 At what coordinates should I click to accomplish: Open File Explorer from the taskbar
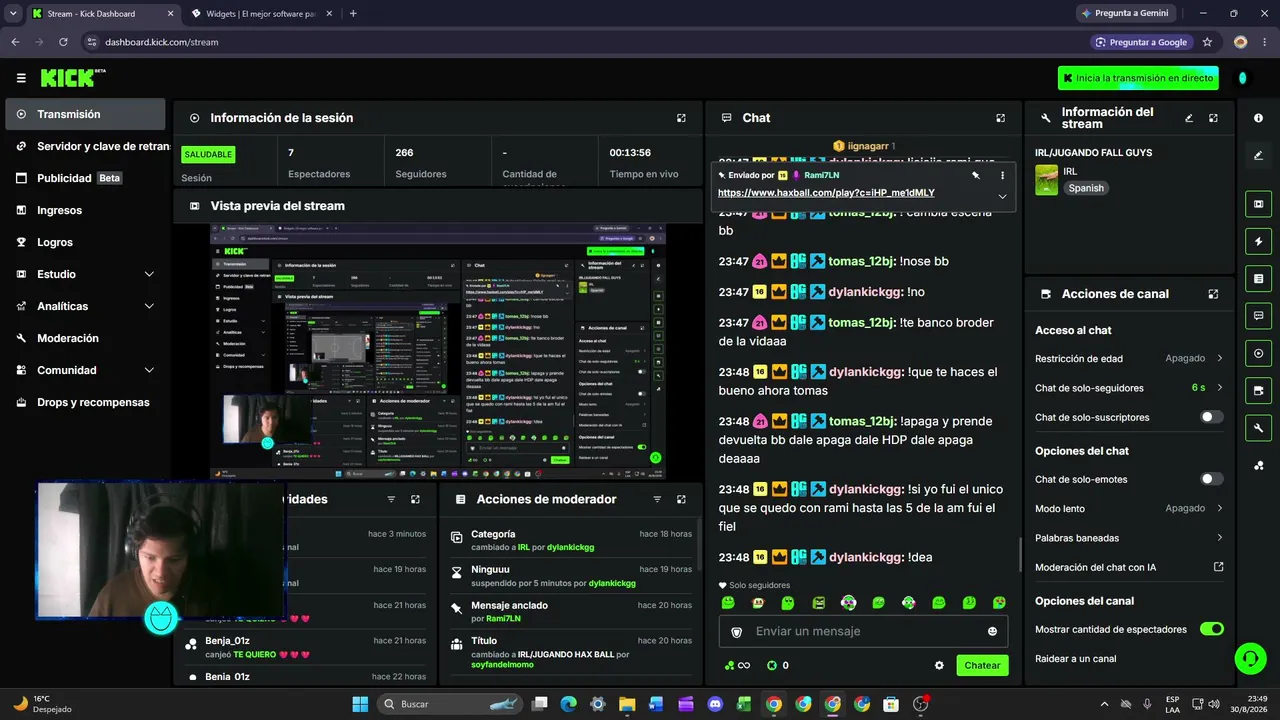click(627, 704)
